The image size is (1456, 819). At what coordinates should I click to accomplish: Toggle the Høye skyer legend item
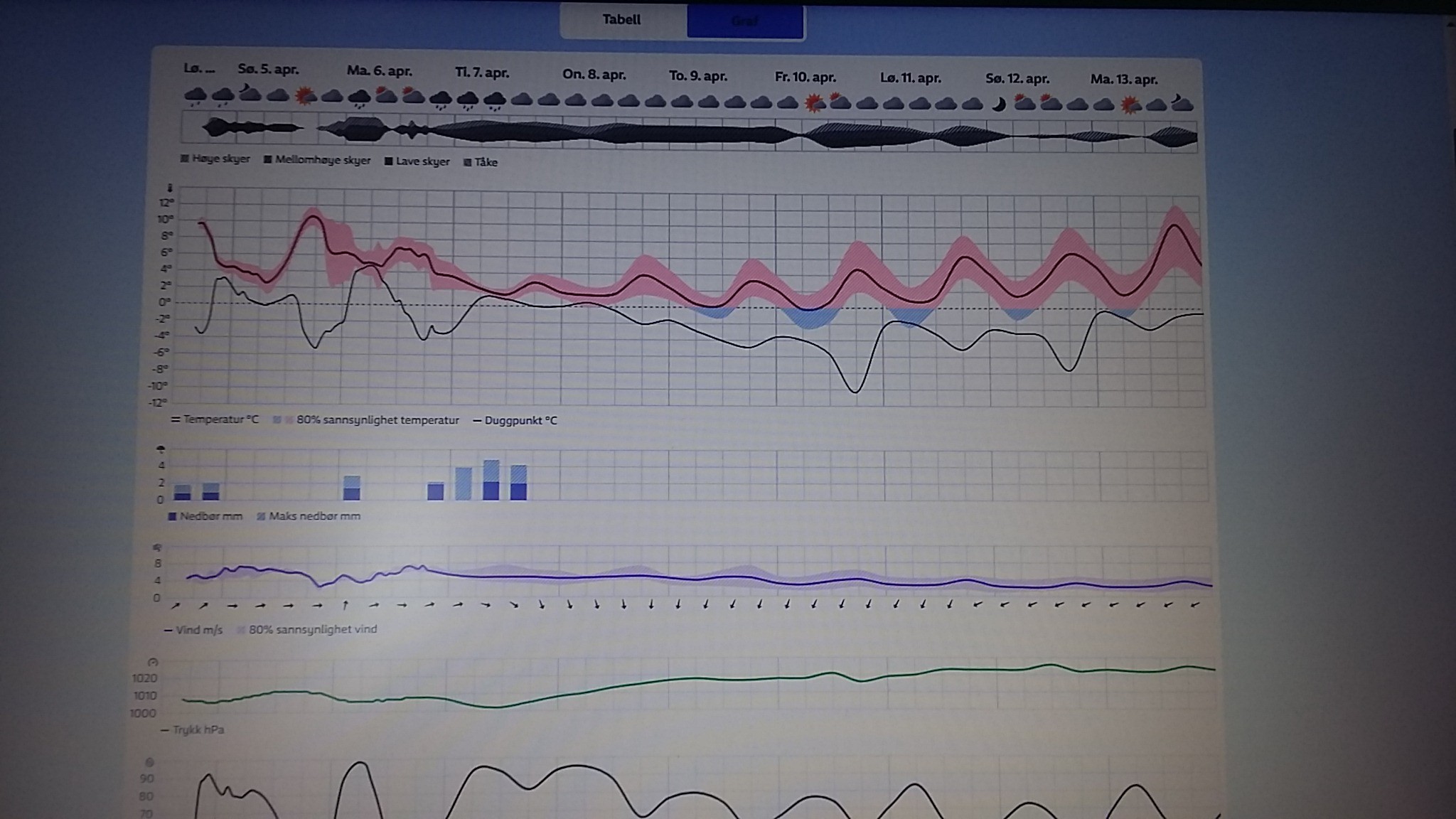coord(215,159)
